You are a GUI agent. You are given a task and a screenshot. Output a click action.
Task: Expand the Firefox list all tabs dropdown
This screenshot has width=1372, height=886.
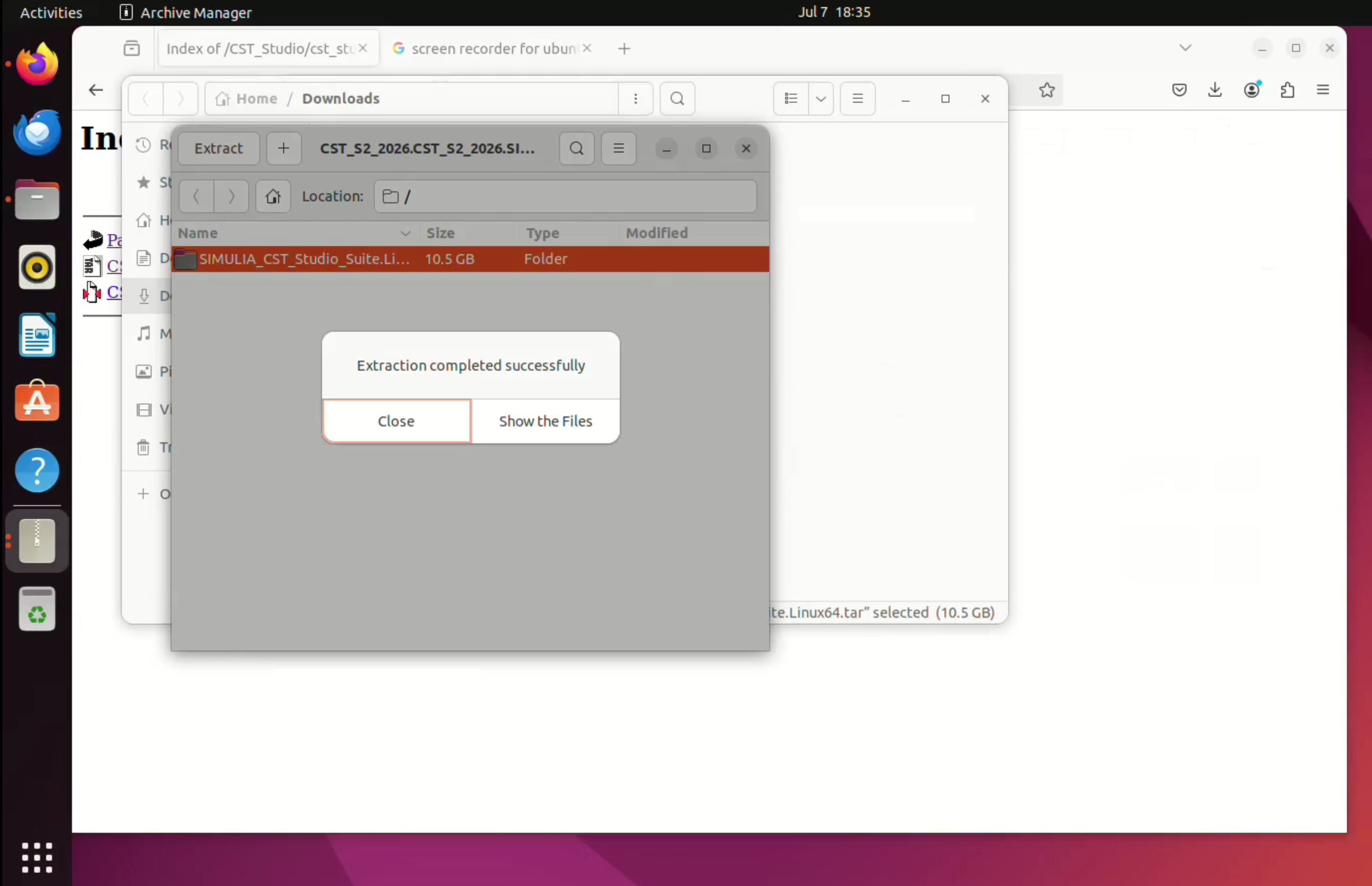(x=1185, y=48)
